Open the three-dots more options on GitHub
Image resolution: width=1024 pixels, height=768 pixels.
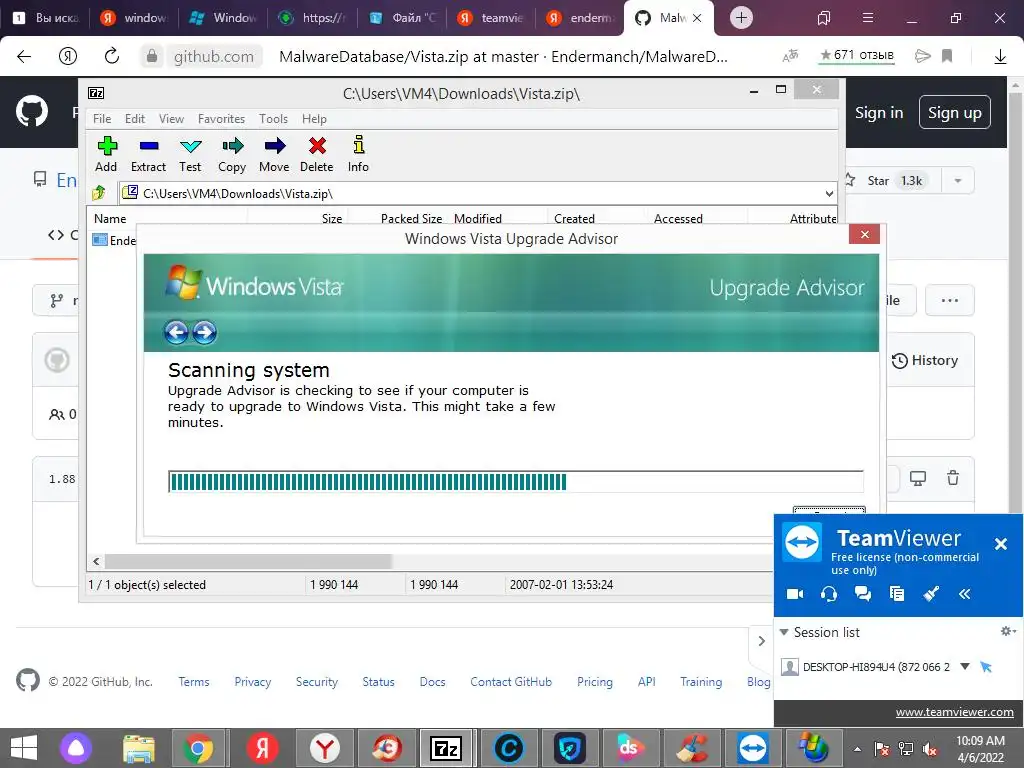[950, 300]
